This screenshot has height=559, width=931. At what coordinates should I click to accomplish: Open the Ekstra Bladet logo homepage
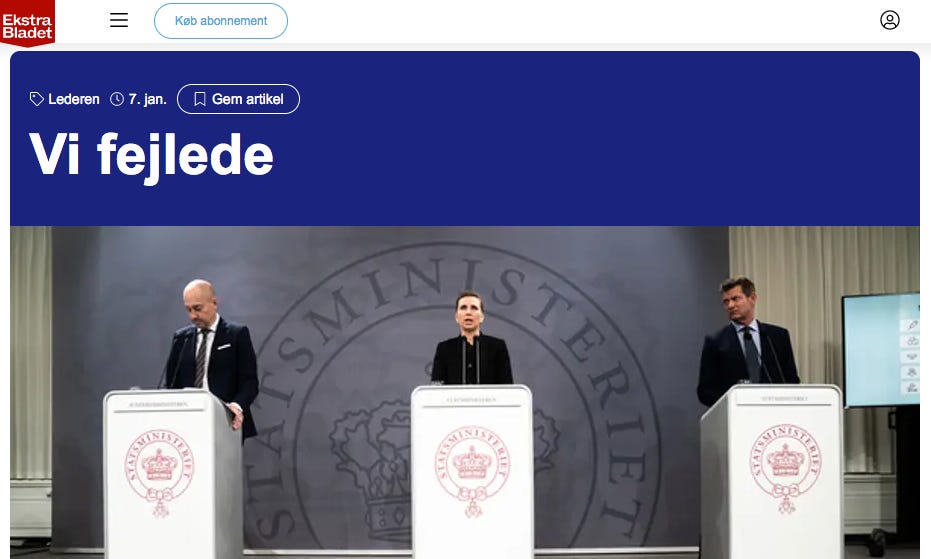click(x=27, y=23)
